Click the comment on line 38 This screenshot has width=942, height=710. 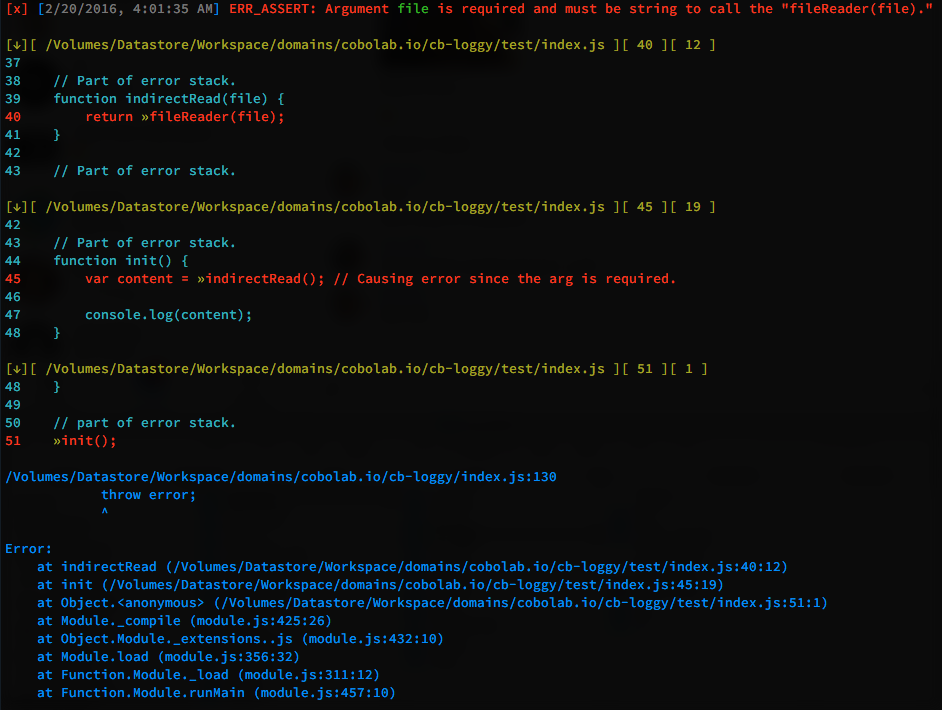[x=144, y=81]
